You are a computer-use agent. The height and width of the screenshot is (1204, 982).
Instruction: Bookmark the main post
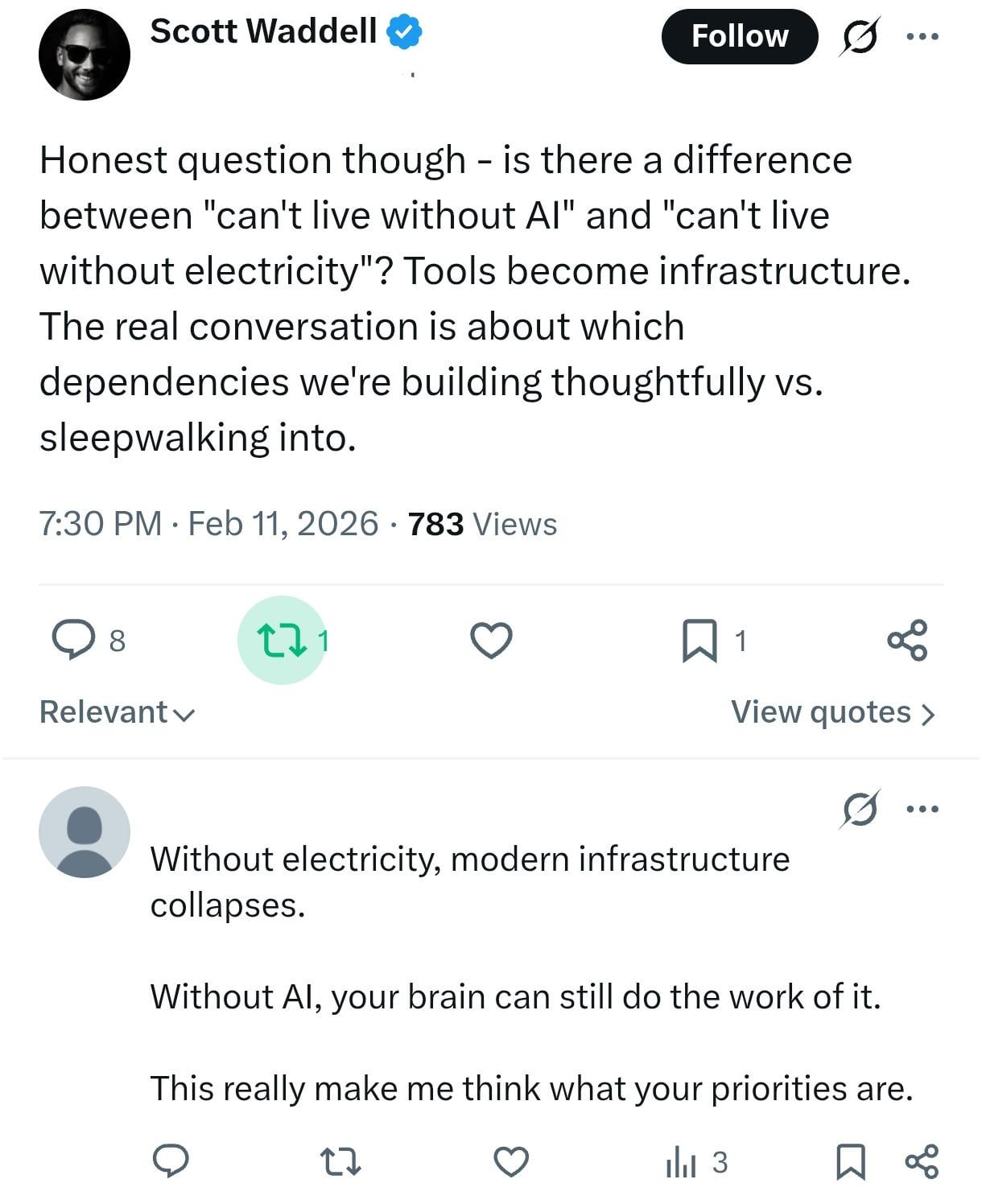699,640
